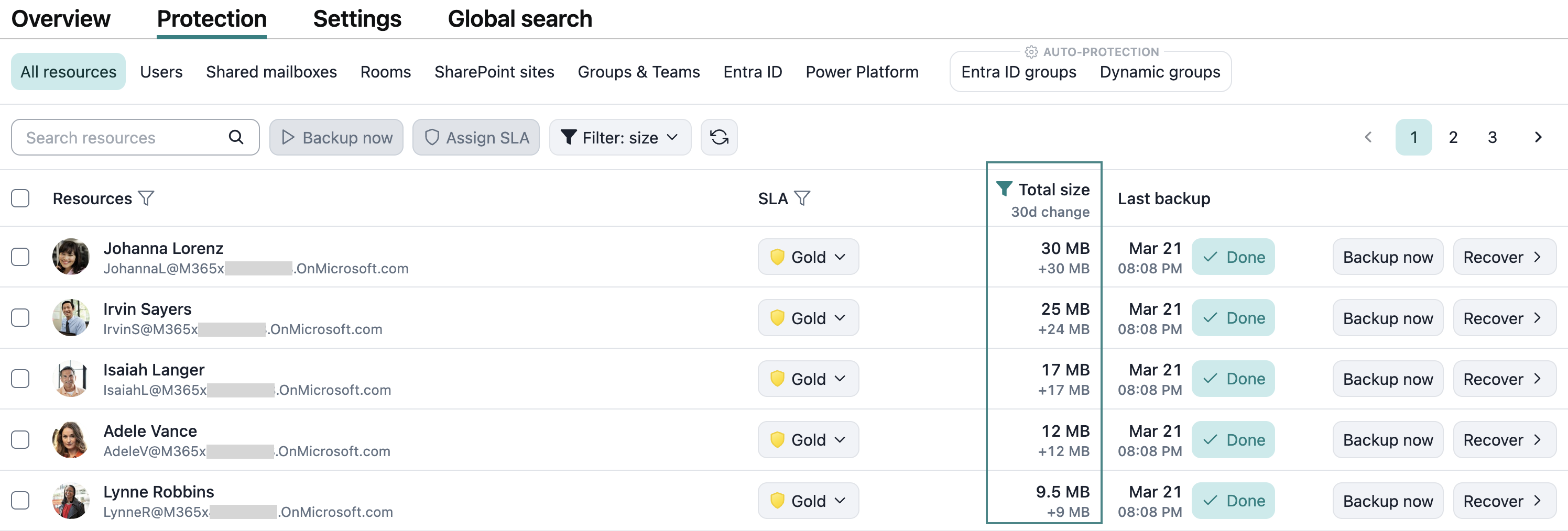The width and height of the screenshot is (1568, 531).
Task: Click the Search resources input field
Action: [x=122, y=138]
